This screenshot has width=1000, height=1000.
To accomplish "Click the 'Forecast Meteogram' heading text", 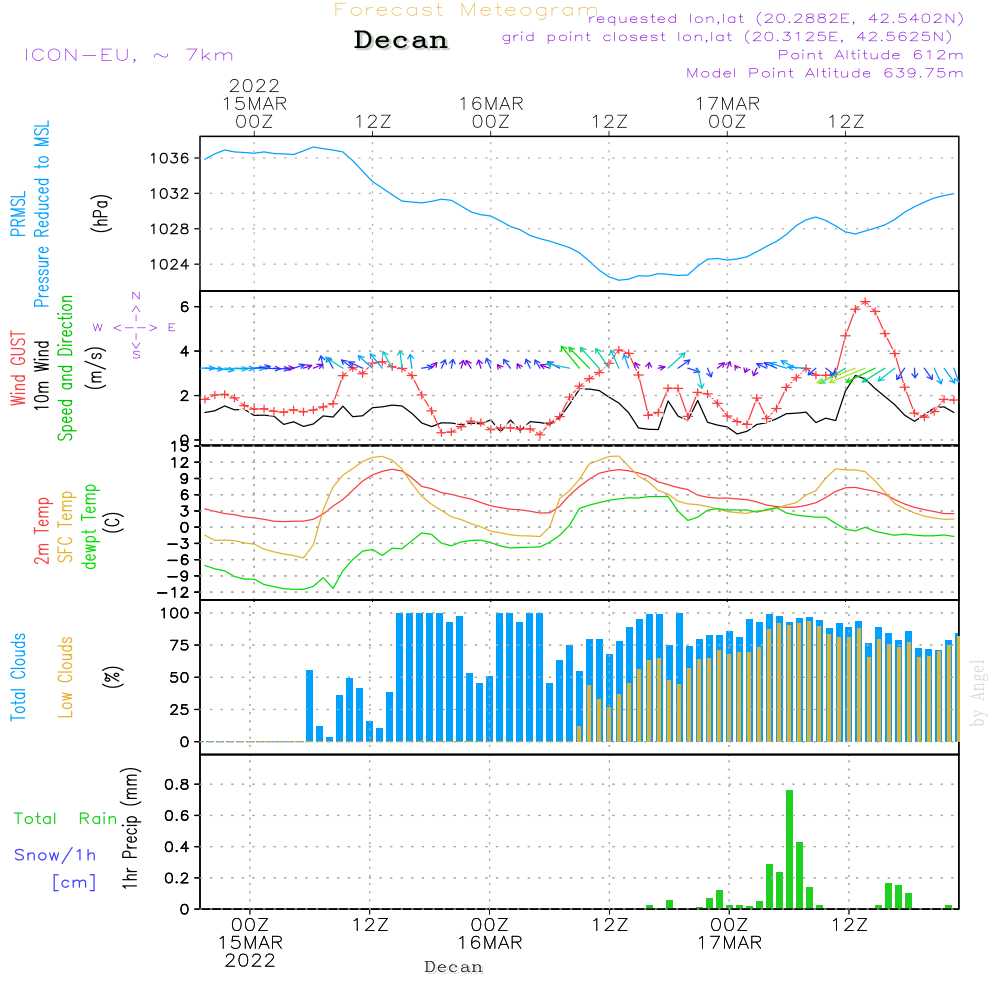I will (x=466, y=10).
